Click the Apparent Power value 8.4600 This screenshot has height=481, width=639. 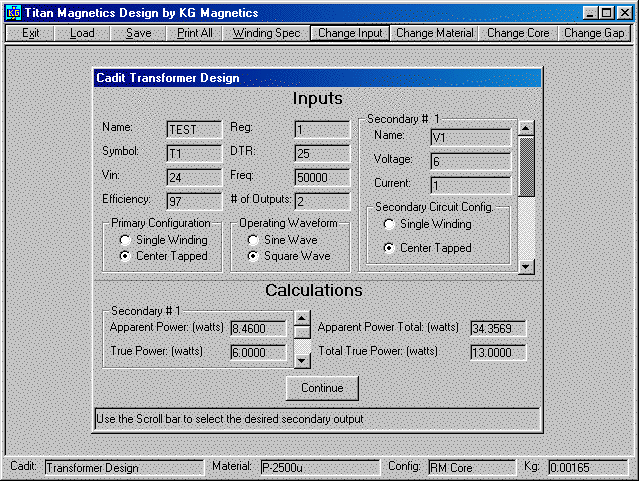[x=259, y=329]
